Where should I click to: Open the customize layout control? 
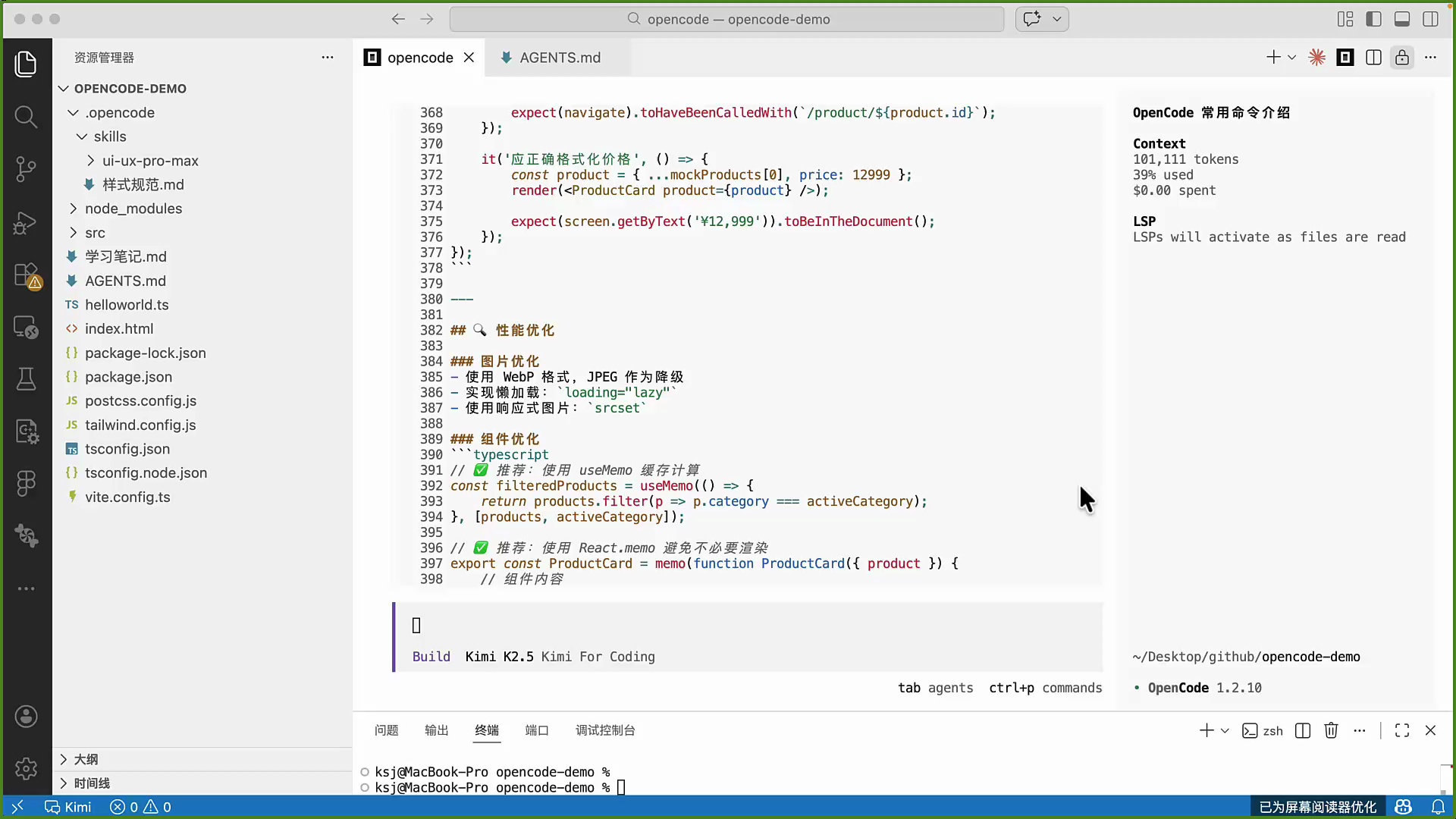[x=1345, y=19]
